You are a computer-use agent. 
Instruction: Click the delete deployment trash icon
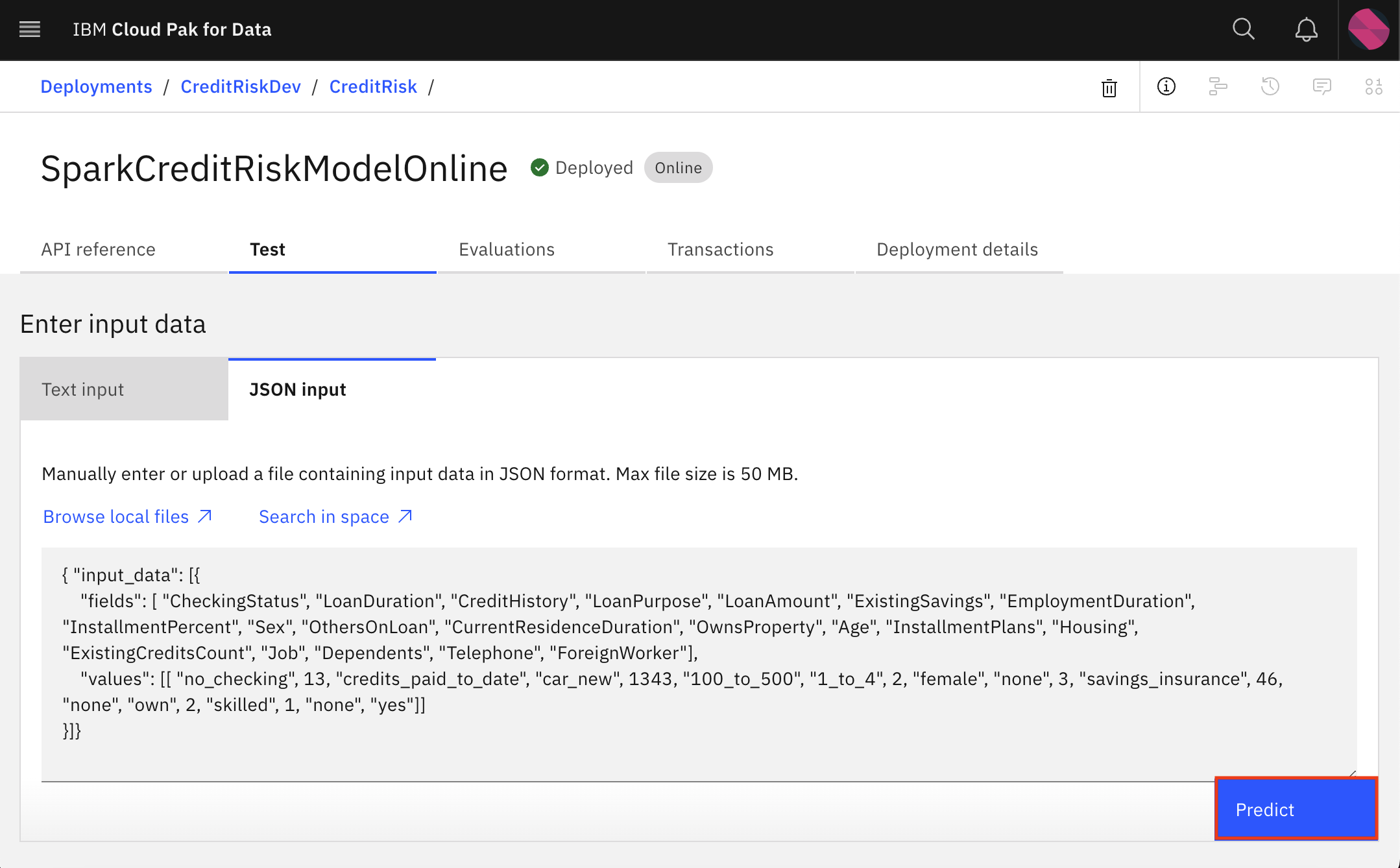pos(1108,87)
